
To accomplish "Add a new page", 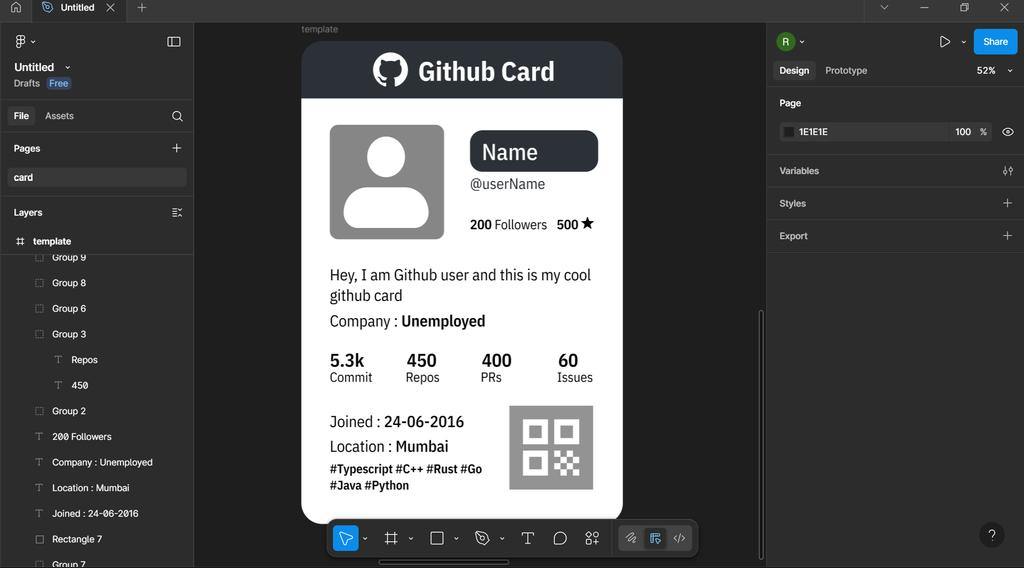I will click(176, 148).
